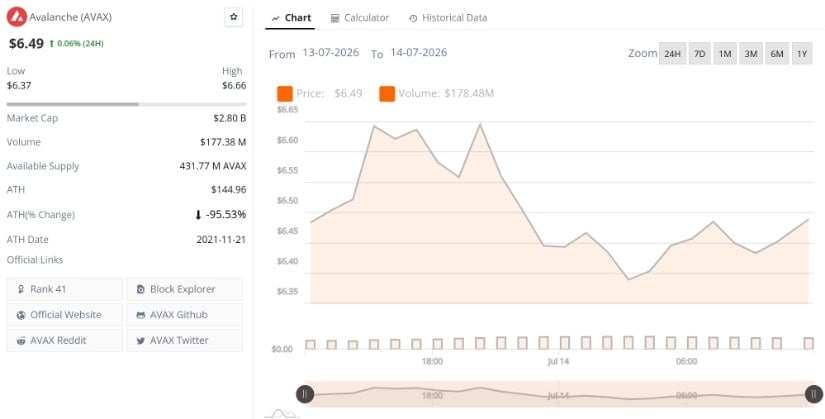Click the 06:00 chart axis label
The image size is (825, 419).
[x=687, y=362]
